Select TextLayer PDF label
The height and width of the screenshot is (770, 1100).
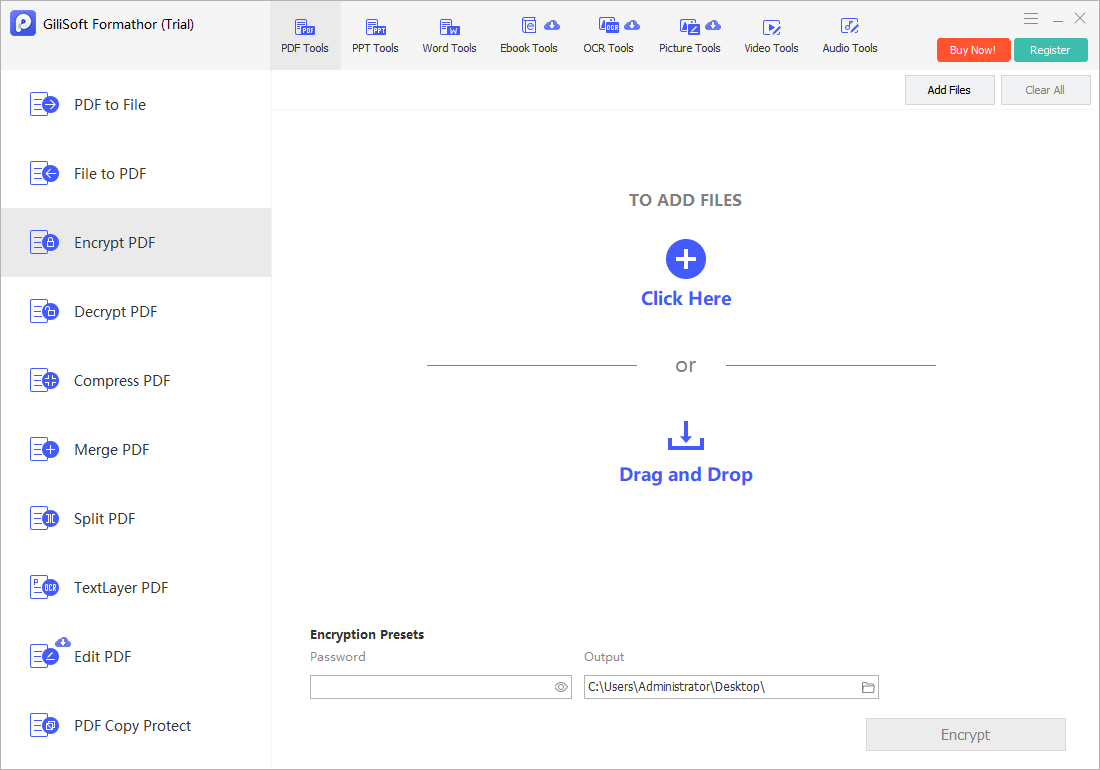pyautogui.click(x=121, y=588)
